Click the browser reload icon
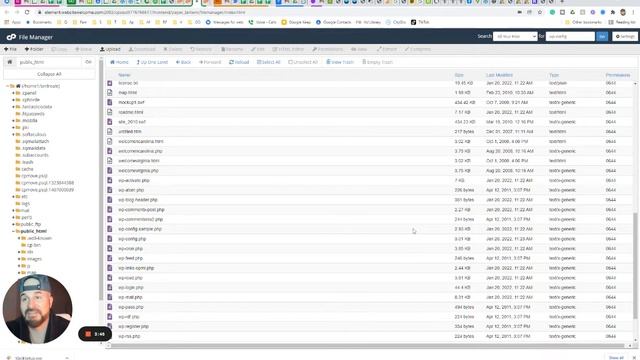Image resolution: width=640 pixels, height=360 pixels. pyautogui.click(x=27, y=12)
